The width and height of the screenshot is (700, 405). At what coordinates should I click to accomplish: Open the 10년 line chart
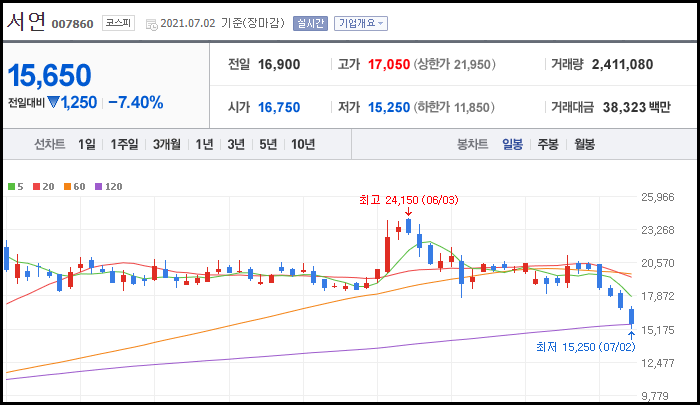303,144
